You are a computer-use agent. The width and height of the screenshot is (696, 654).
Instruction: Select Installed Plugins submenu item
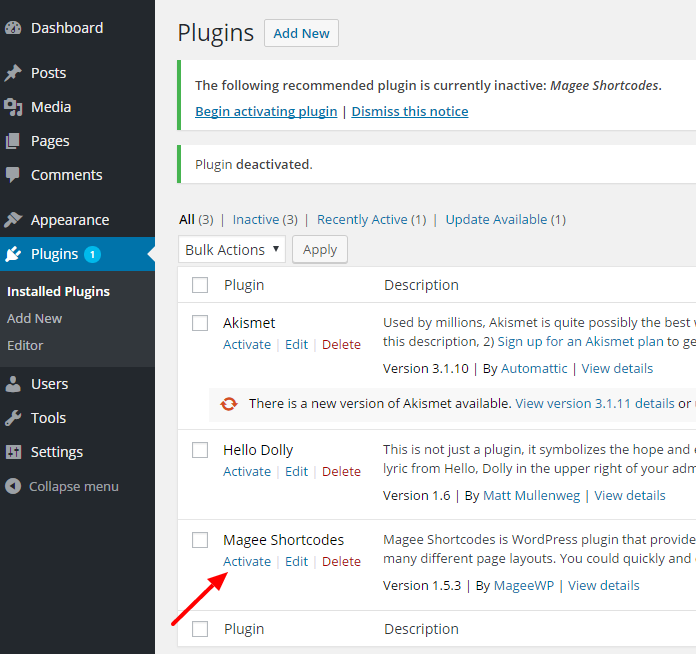point(58,291)
